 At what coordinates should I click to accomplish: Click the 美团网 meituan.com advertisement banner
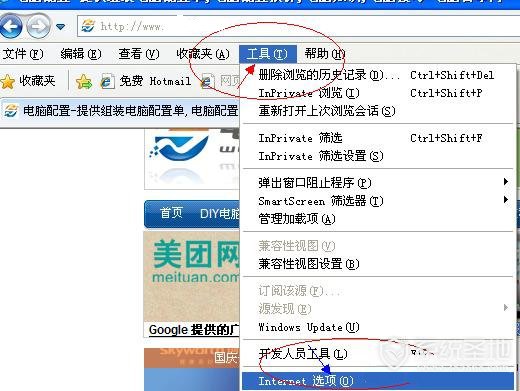[192, 276]
